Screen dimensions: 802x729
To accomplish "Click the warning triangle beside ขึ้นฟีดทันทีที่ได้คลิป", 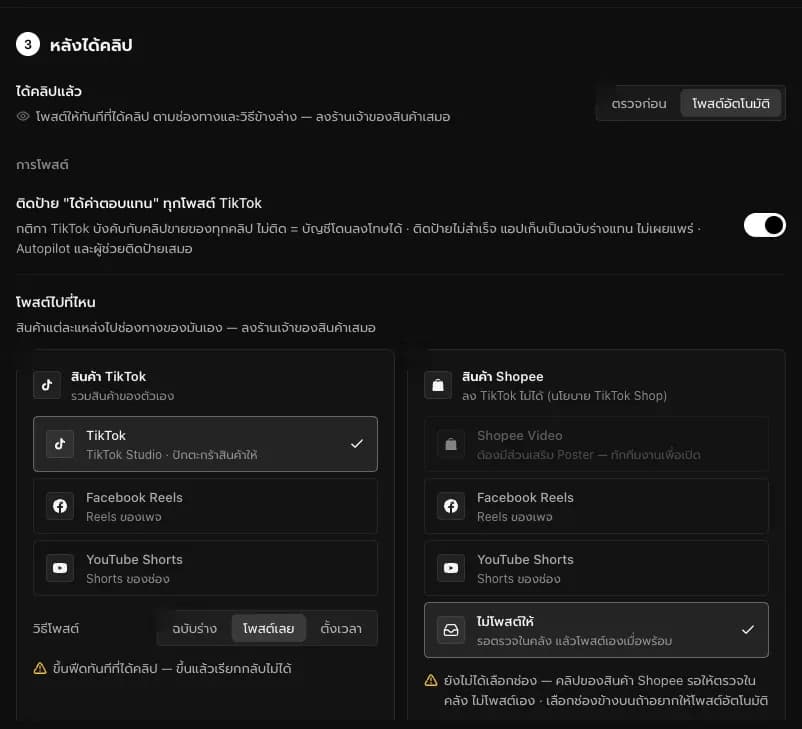I will coord(40,668).
